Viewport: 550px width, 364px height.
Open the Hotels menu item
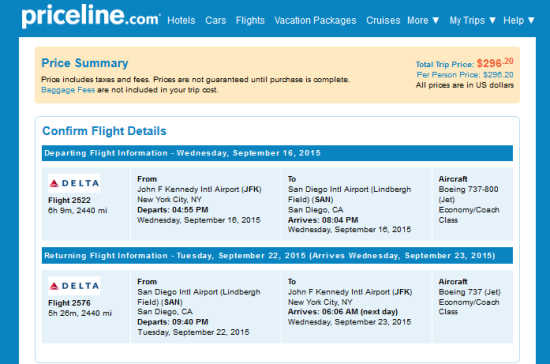click(181, 20)
